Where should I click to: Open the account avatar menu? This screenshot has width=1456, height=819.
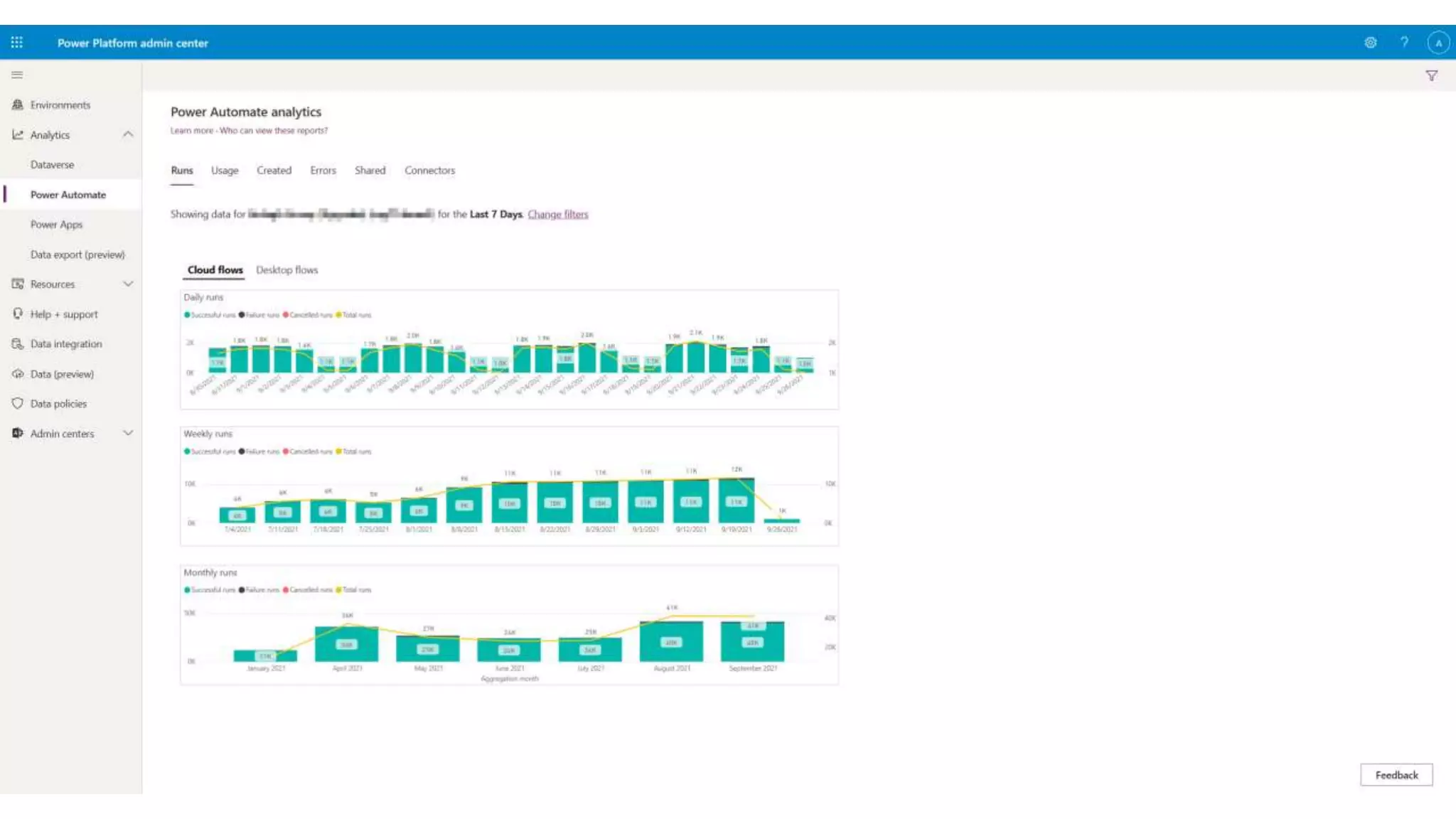click(1438, 43)
